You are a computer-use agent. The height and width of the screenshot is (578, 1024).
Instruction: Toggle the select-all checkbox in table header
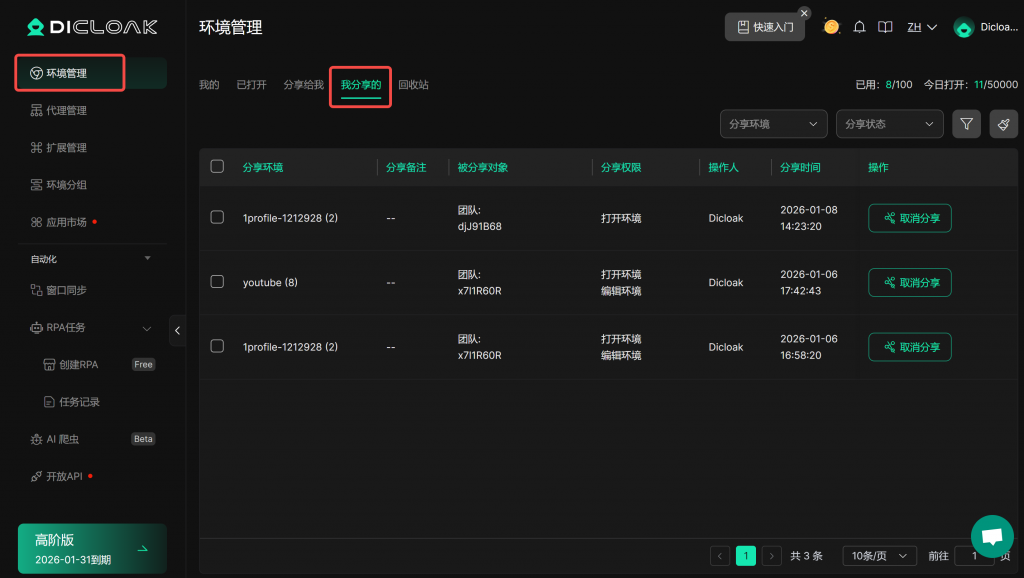click(217, 167)
